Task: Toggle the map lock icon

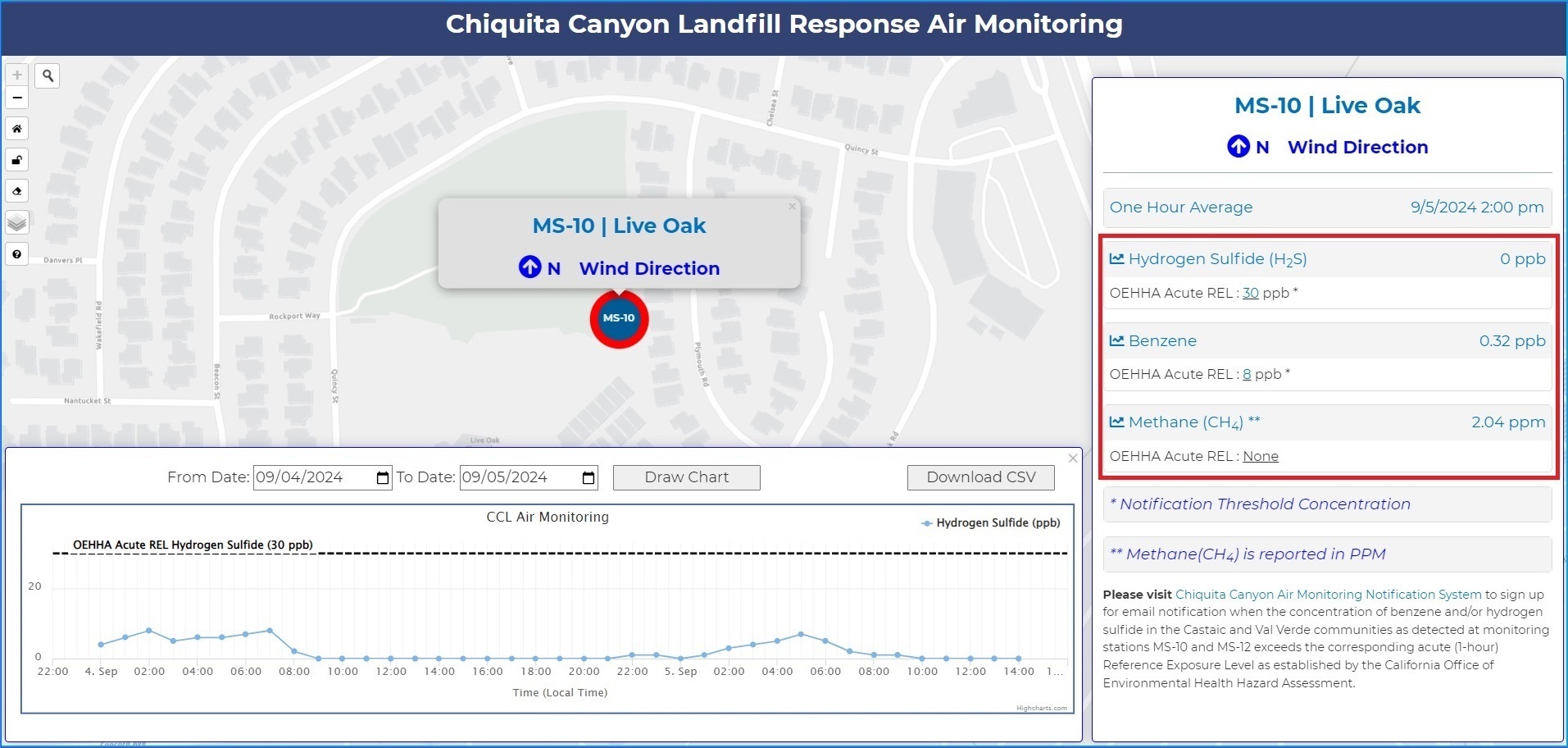Action: (x=17, y=160)
